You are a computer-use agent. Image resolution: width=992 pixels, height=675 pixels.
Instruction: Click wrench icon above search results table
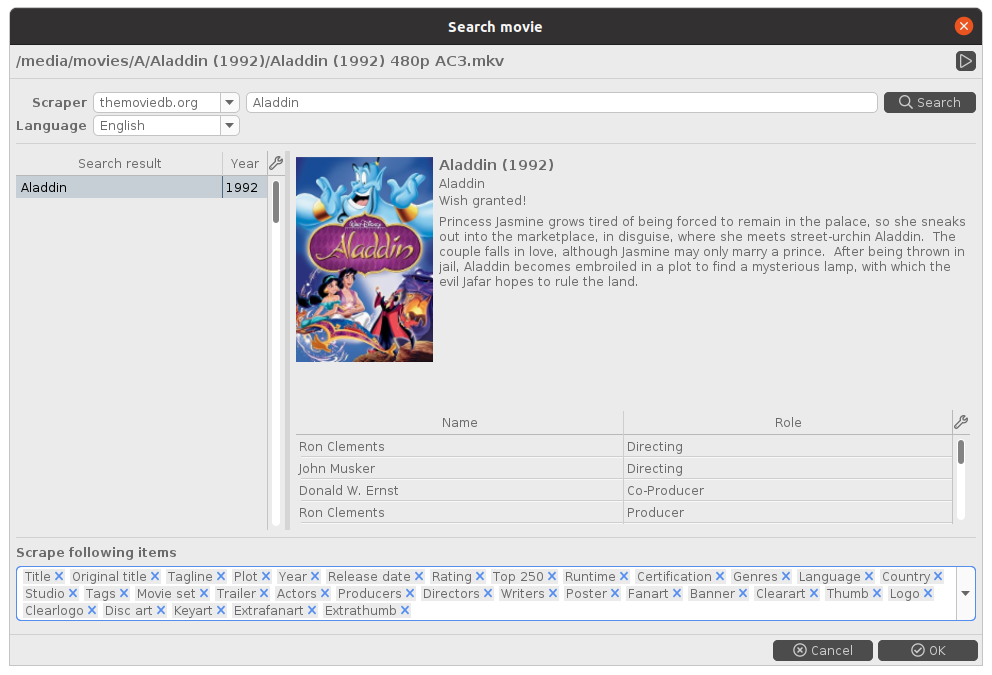pos(276,163)
